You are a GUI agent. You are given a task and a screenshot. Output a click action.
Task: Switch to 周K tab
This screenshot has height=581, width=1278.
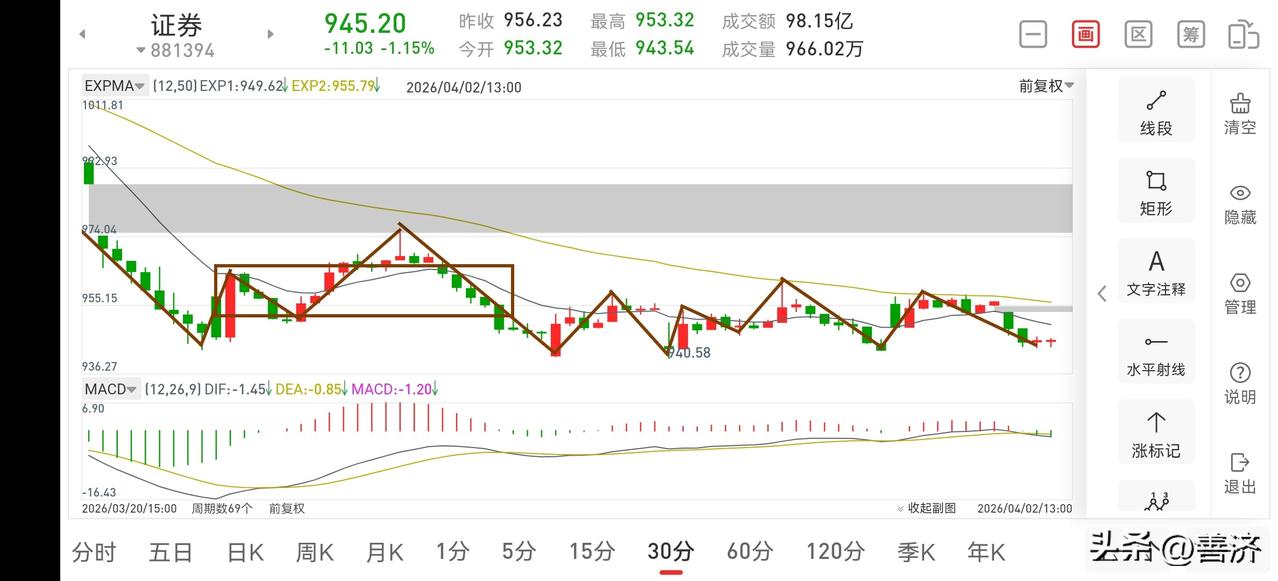[316, 551]
